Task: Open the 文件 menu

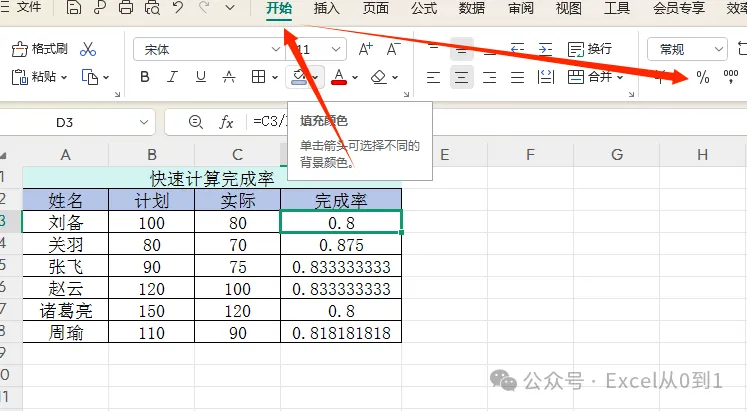Action: (29, 7)
